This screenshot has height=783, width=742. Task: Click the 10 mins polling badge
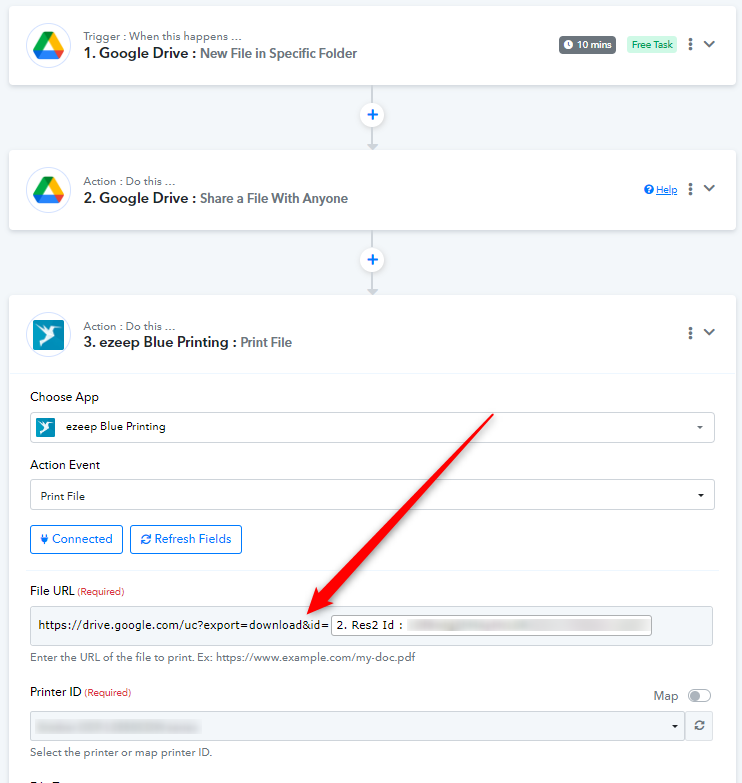tap(587, 44)
